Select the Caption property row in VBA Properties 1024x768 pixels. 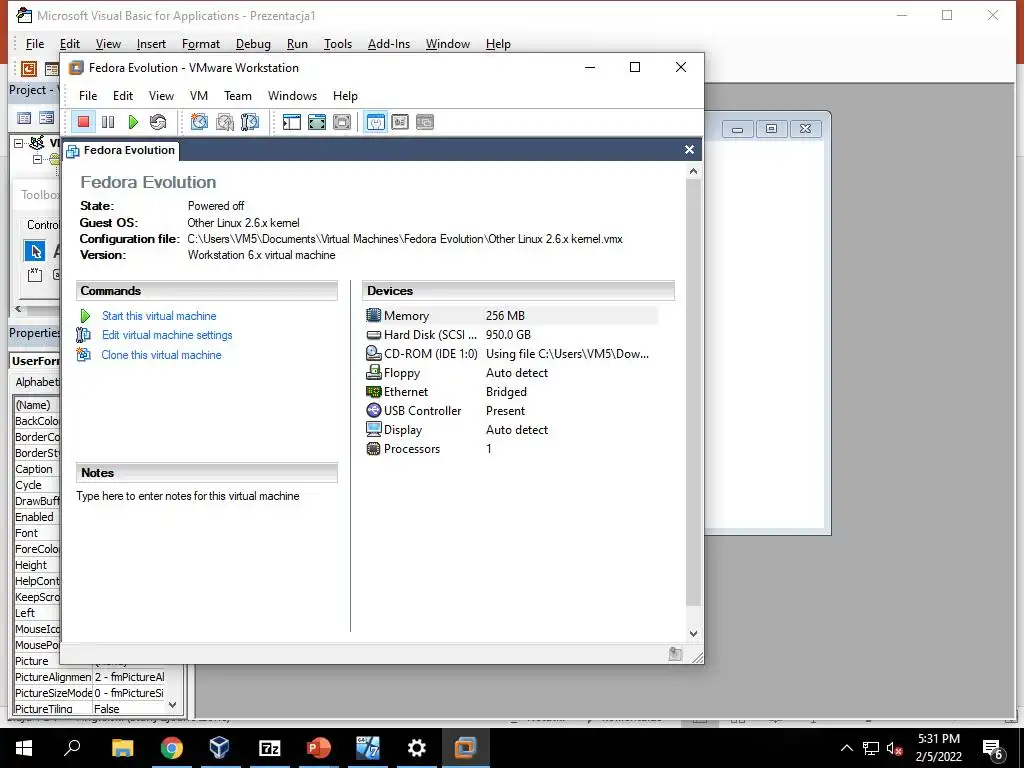pyautogui.click(x=37, y=469)
